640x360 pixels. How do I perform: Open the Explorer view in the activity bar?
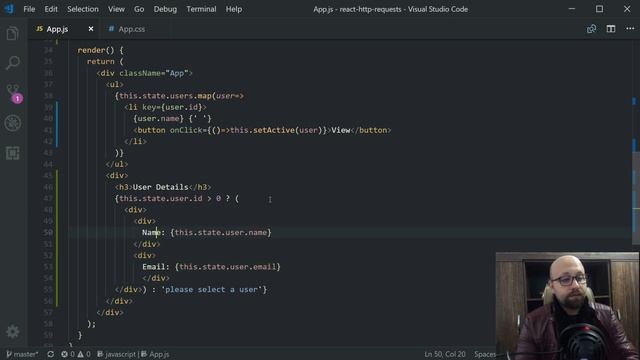(x=13, y=33)
